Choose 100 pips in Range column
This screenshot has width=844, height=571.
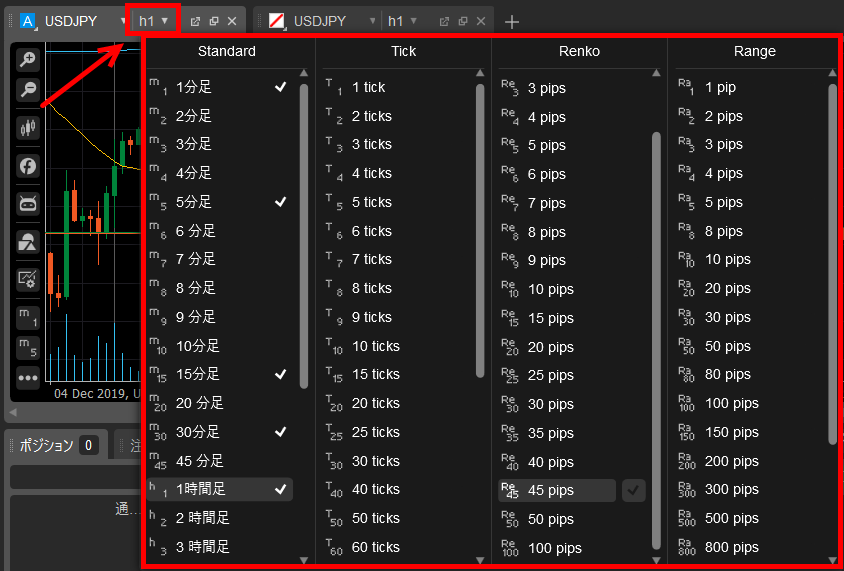click(x=731, y=404)
